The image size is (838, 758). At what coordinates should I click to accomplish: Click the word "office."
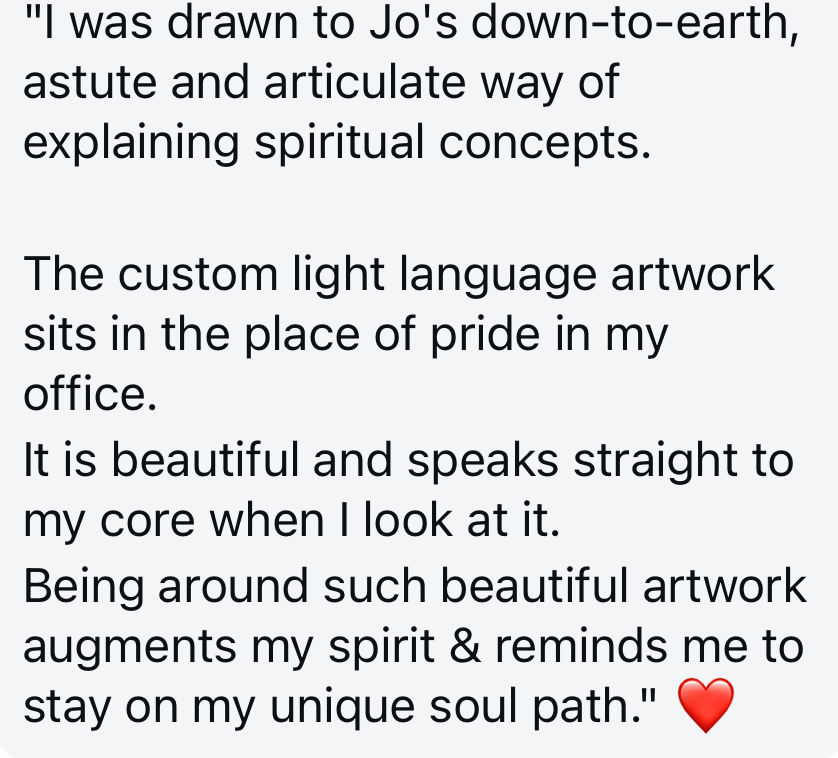(90, 393)
